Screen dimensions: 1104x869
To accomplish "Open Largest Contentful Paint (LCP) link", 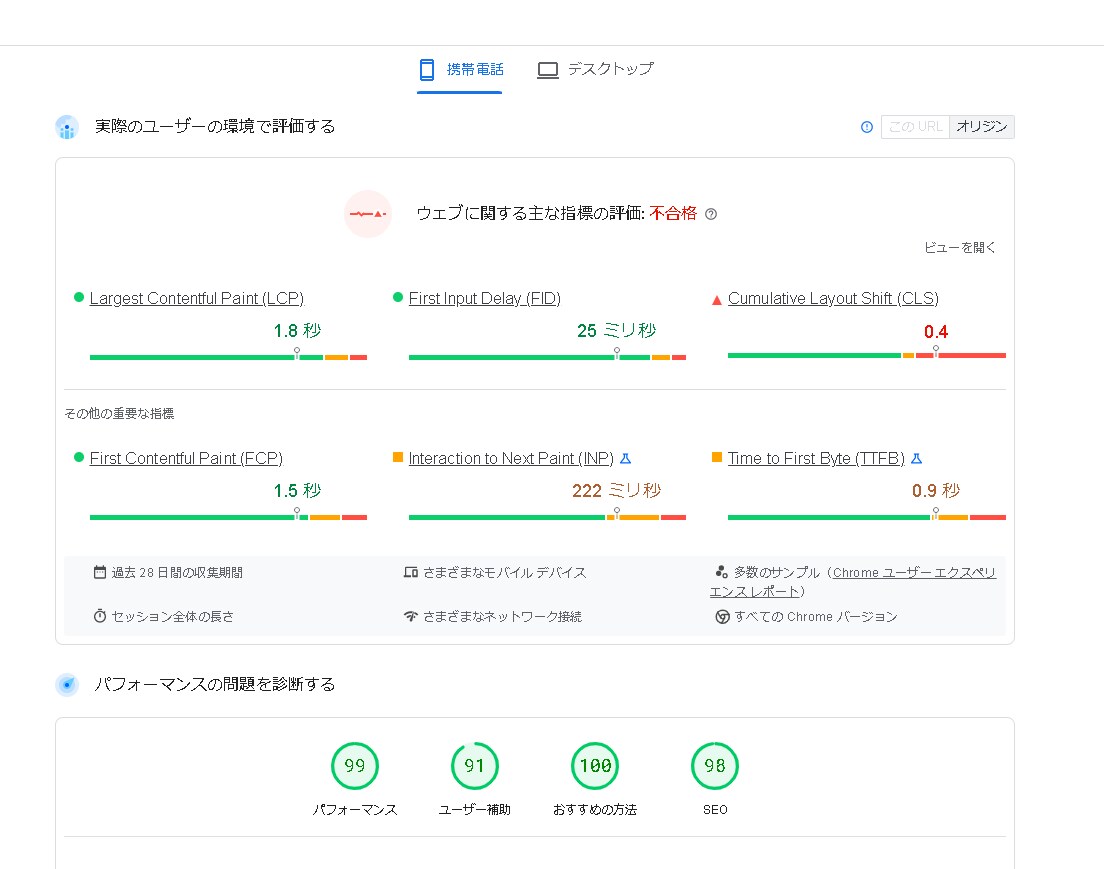I will click(196, 299).
